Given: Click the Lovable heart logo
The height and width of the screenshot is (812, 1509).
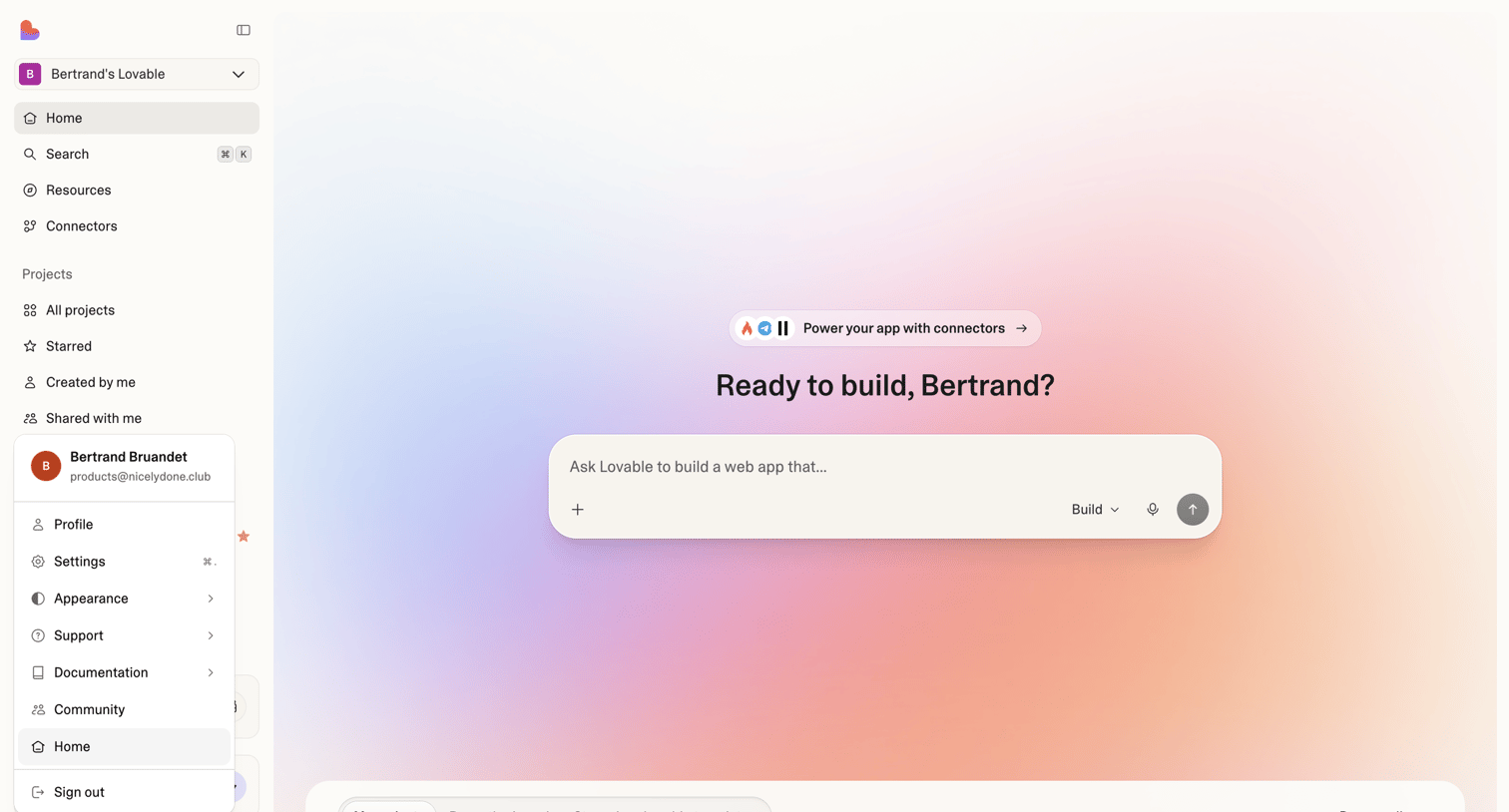Looking at the screenshot, I should (30, 30).
